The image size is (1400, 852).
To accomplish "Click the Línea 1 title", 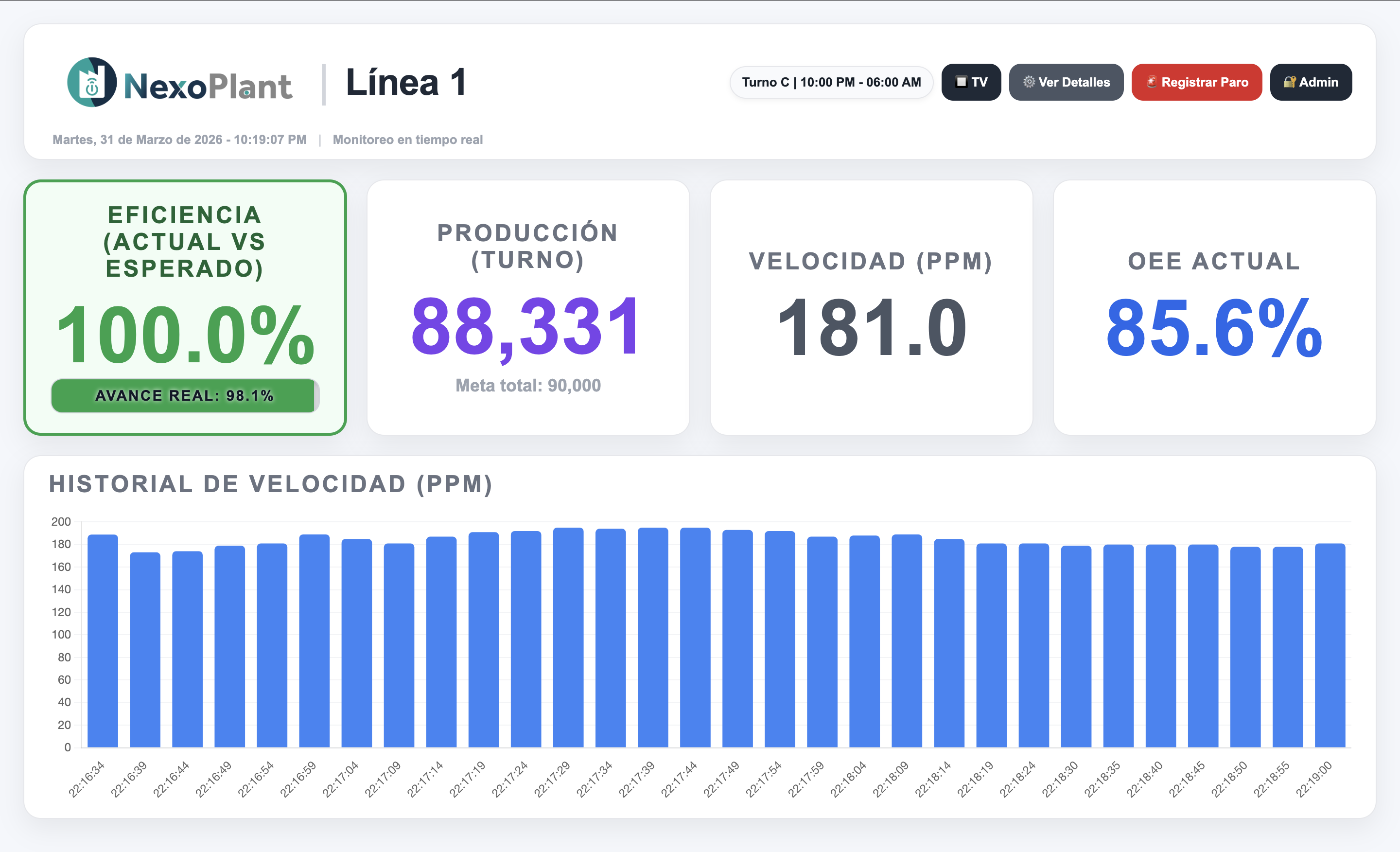I will pos(407,83).
